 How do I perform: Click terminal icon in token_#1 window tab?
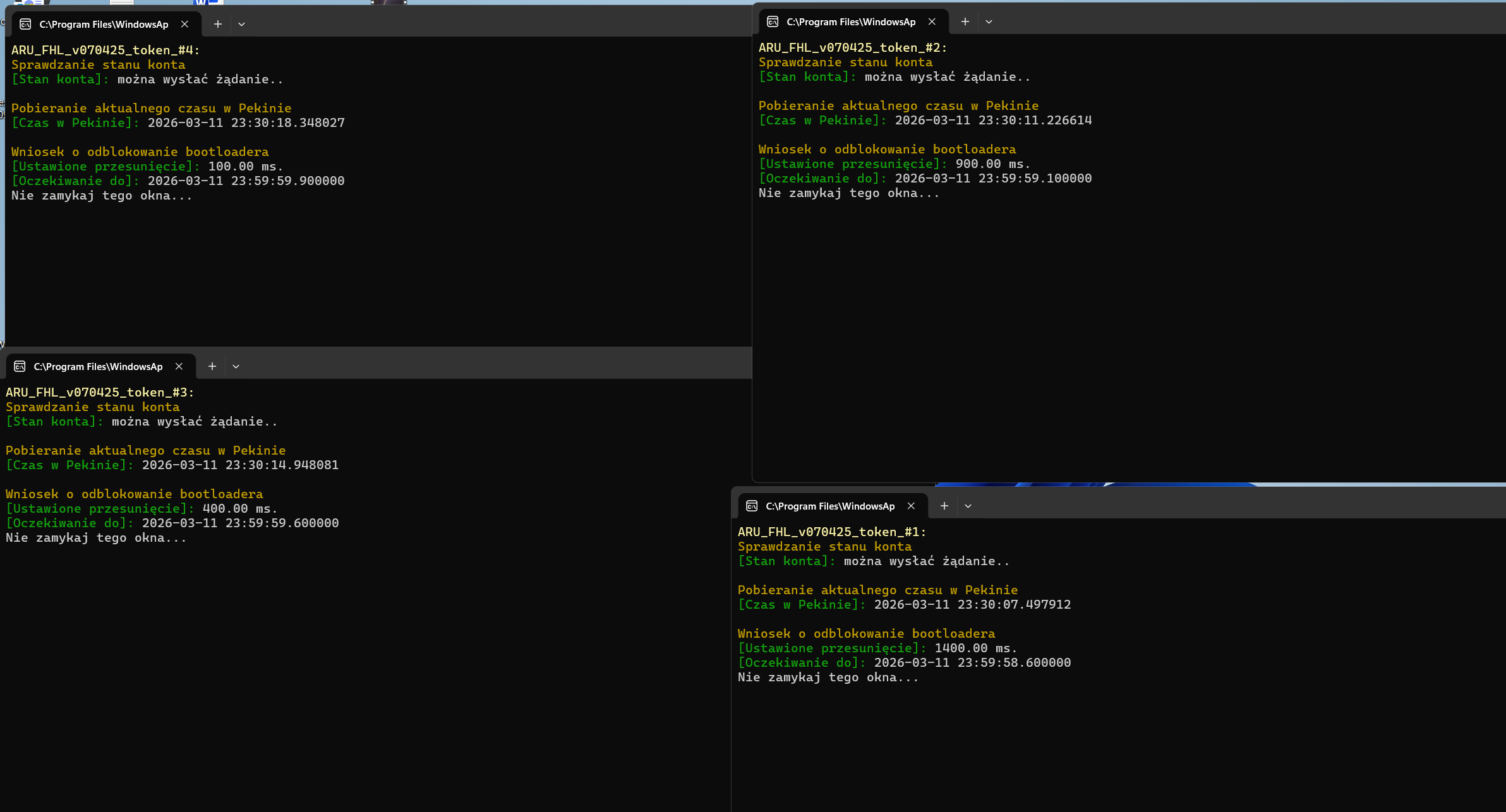752,506
